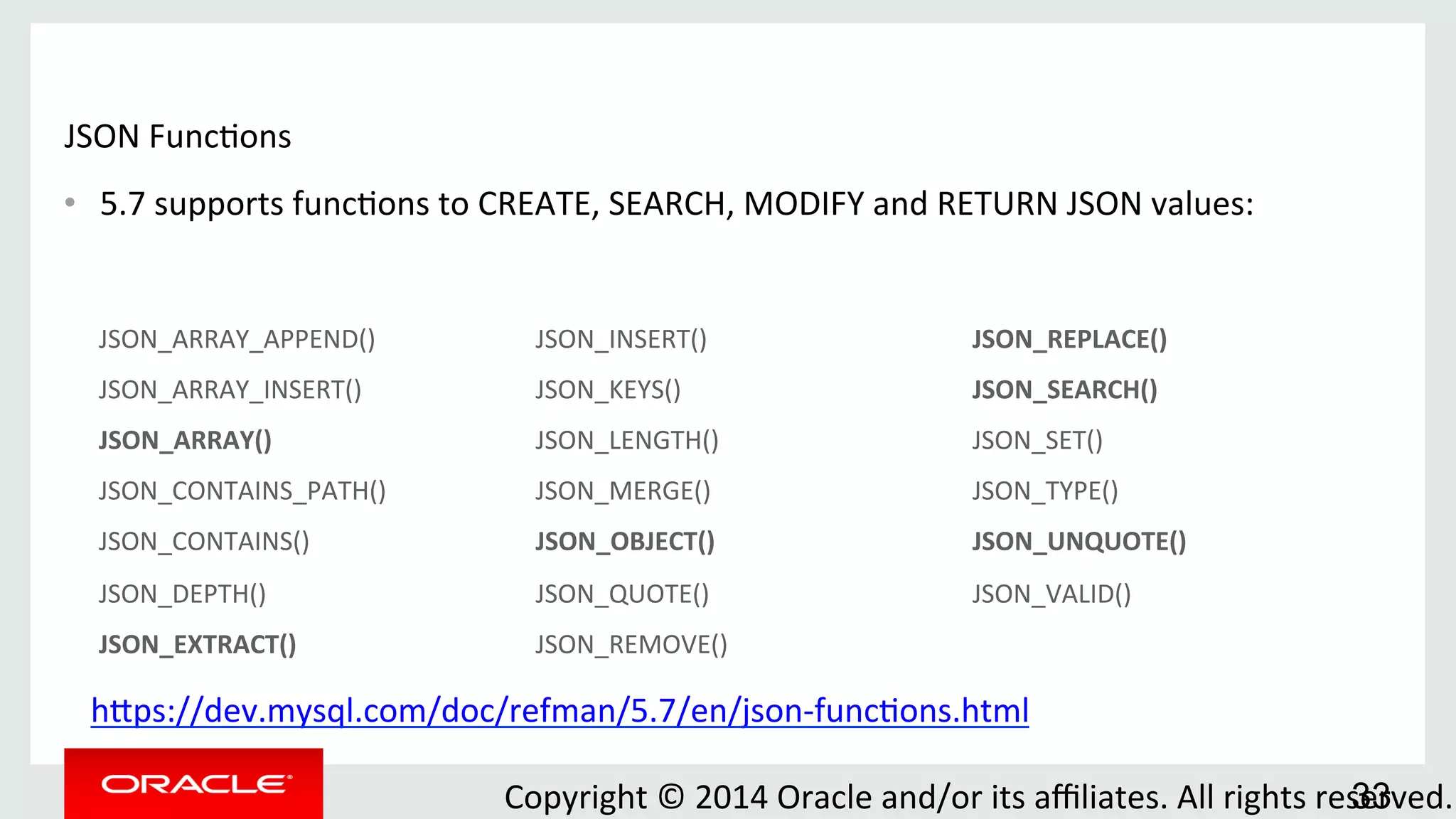The height and width of the screenshot is (819, 1456).
Task: Click JSON_ARRAY_APPEND() text
Action: (237, 340)
